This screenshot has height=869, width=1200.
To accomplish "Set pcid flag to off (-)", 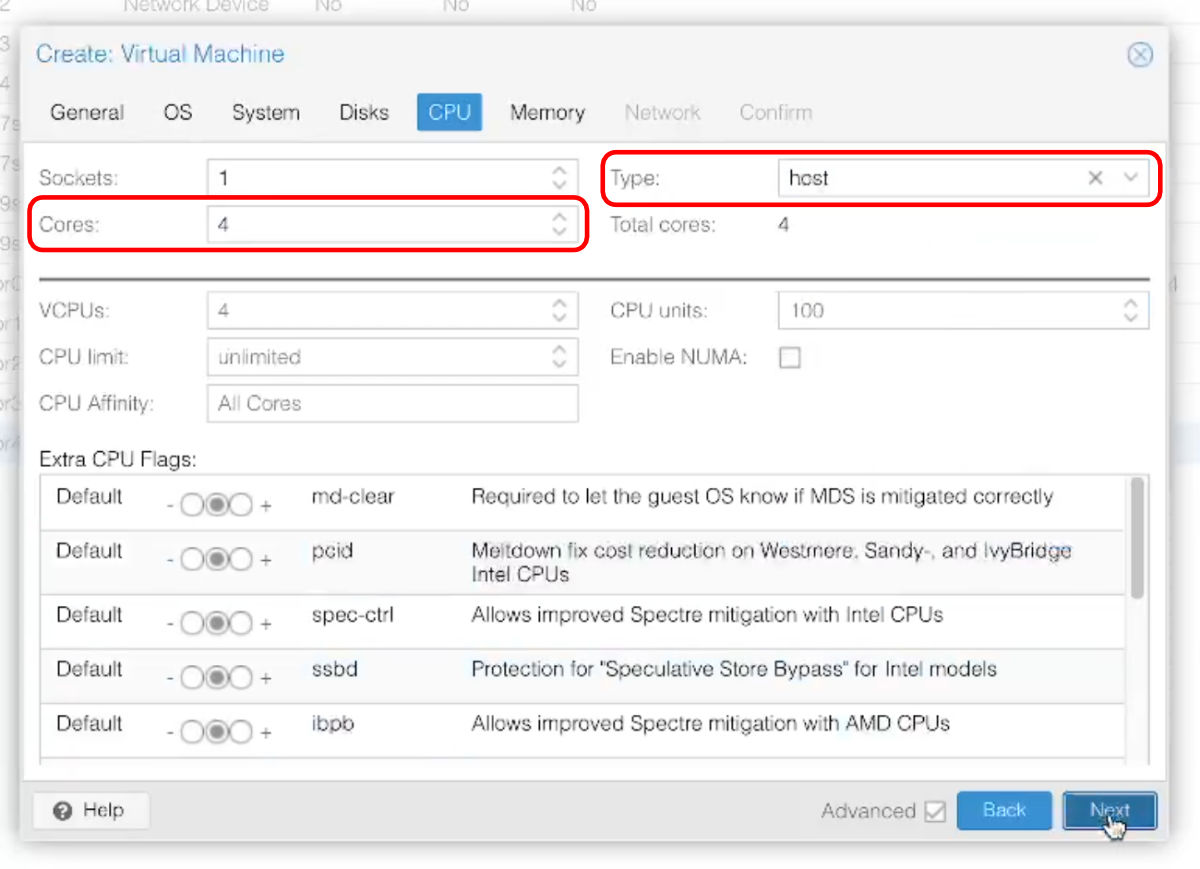I will click(192, 560).
